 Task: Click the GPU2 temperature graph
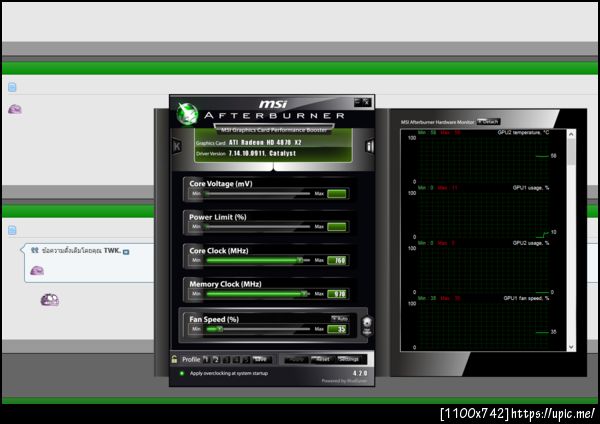tap(484, 158)
